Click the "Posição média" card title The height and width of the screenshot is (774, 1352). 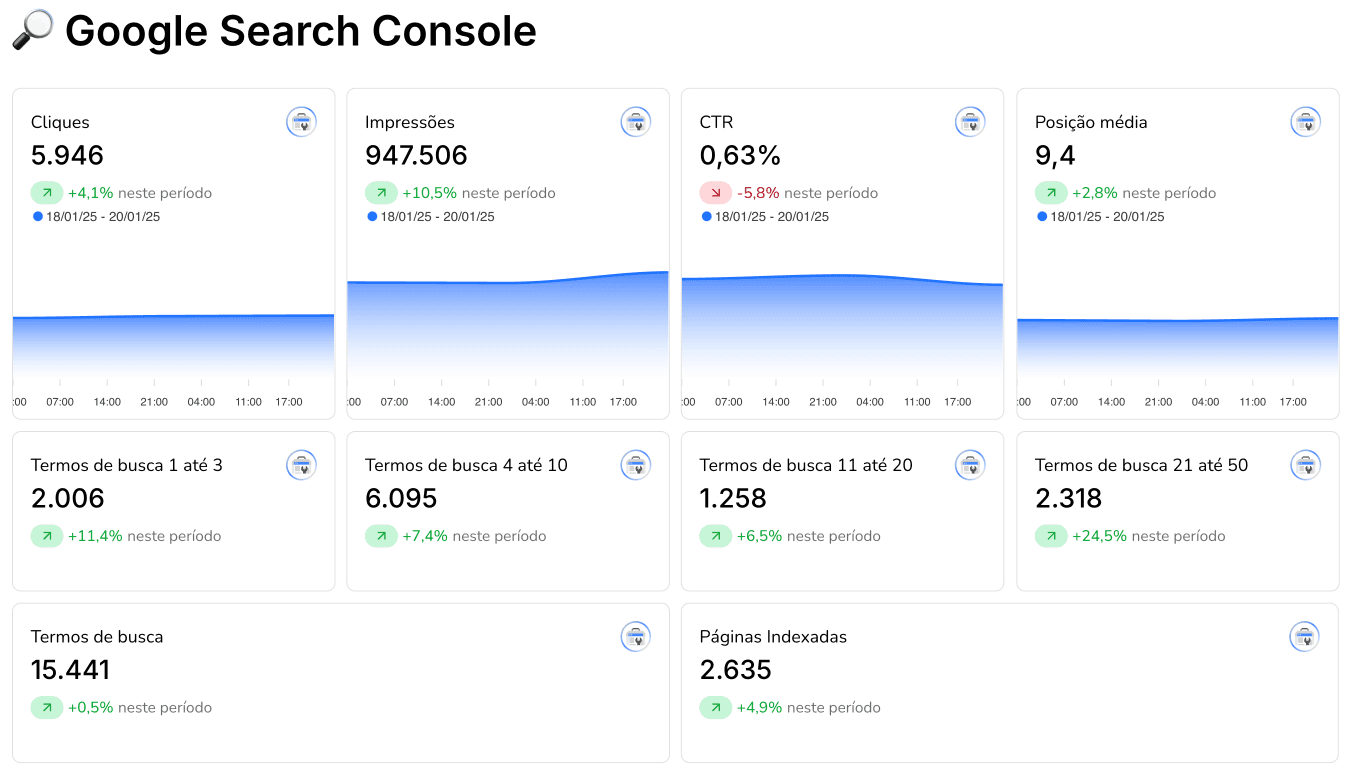tap(1091, 123)
